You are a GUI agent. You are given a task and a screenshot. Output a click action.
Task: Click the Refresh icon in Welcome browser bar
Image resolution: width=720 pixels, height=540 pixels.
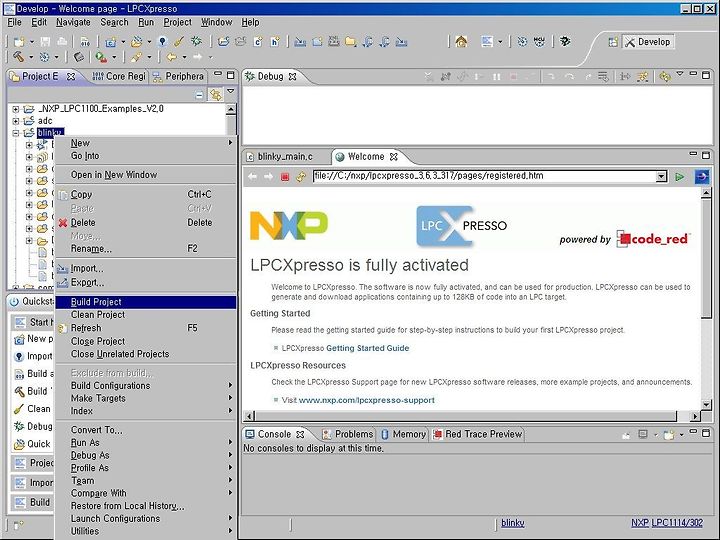pos(301,177)
